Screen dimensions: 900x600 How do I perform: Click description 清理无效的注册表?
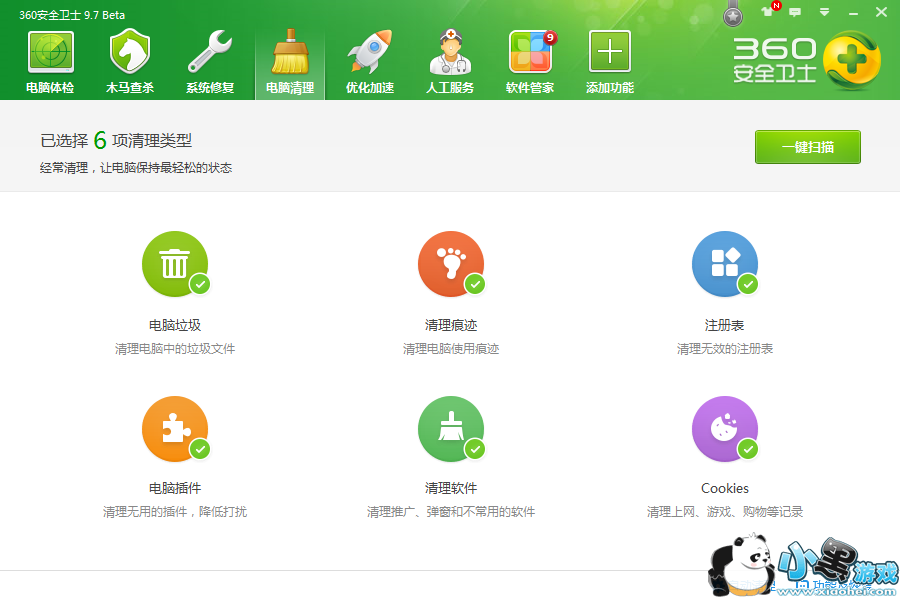tap(725, 349)
